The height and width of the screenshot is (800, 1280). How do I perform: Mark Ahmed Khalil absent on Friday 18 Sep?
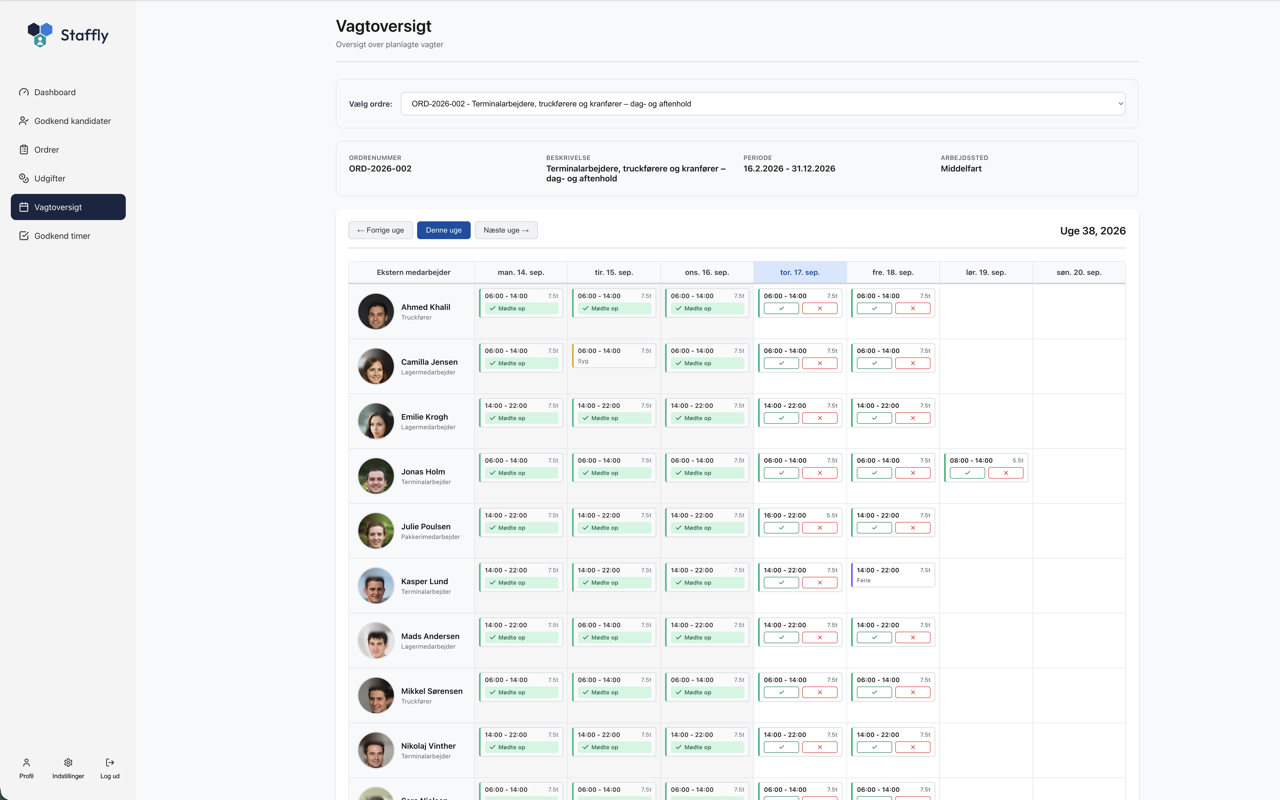[x=913, y=308]
